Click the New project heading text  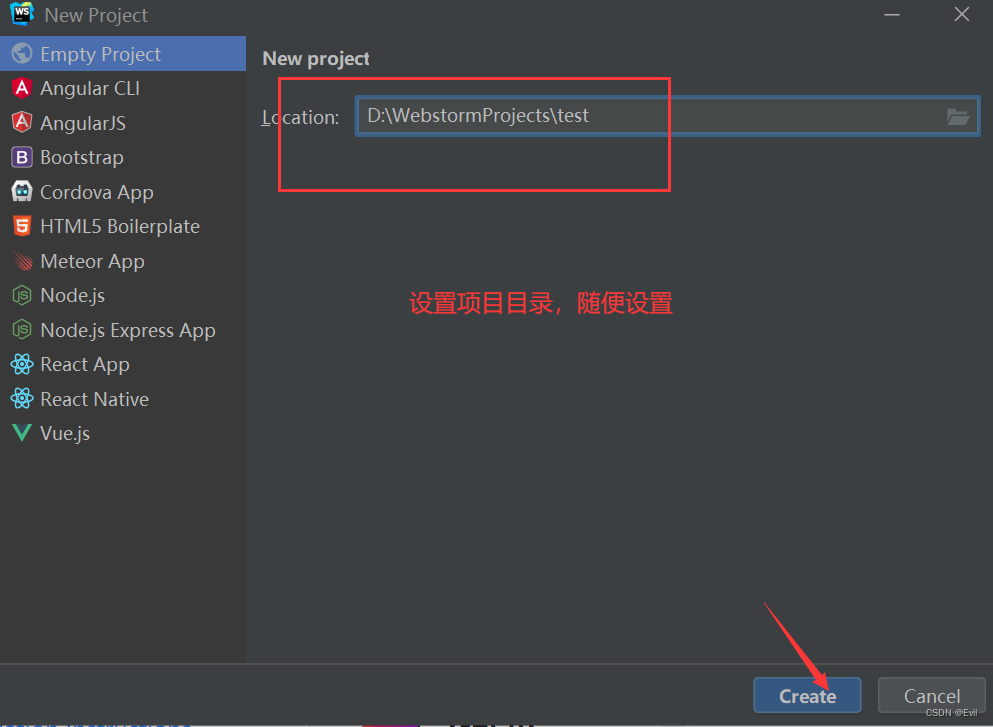tap(316, 58)
